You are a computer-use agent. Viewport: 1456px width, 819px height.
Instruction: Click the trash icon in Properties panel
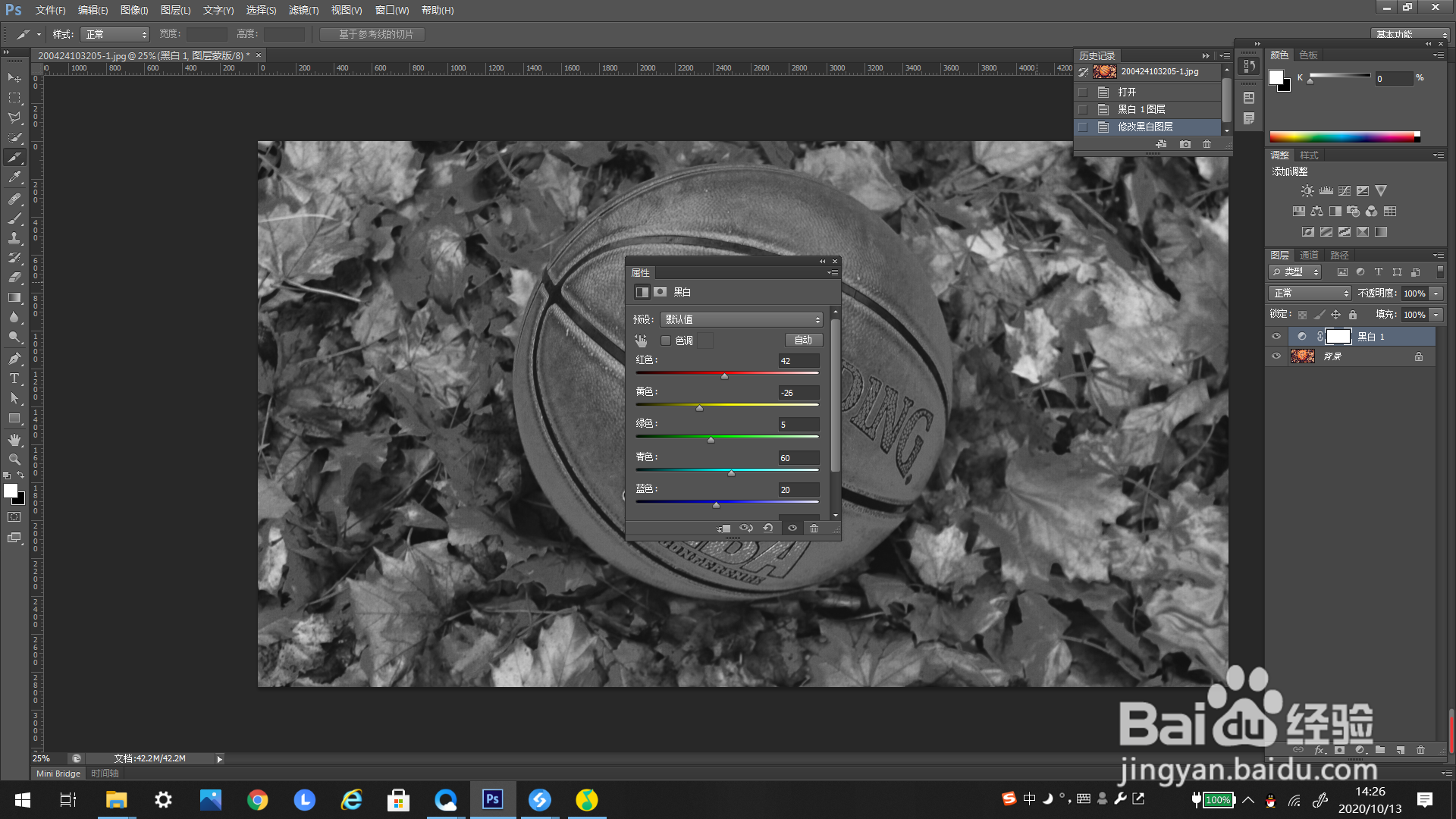(x=814, y=529)
